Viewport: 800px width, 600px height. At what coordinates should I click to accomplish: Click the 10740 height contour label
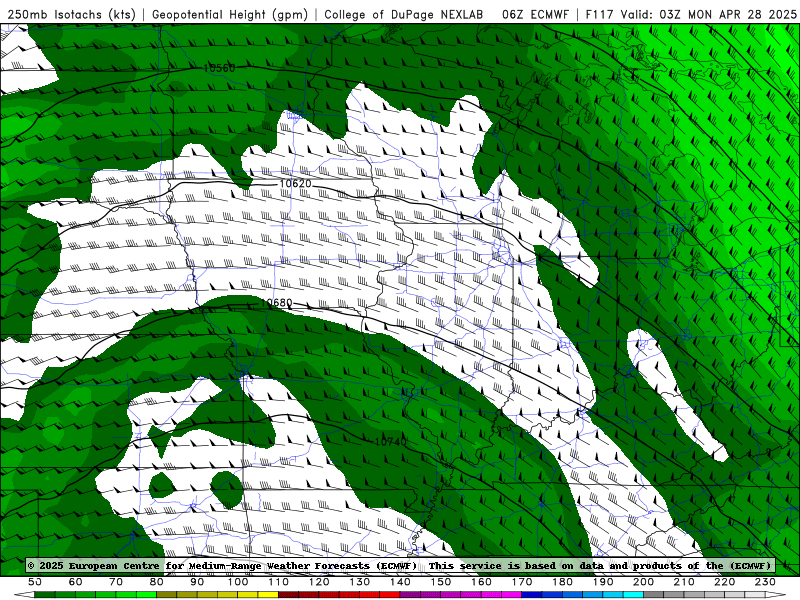point(390,442)
